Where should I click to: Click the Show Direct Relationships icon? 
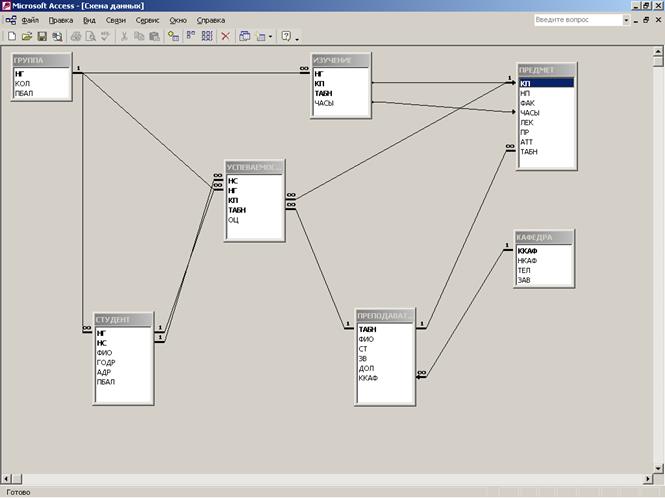pyautogui.click(x=190, y=36)
